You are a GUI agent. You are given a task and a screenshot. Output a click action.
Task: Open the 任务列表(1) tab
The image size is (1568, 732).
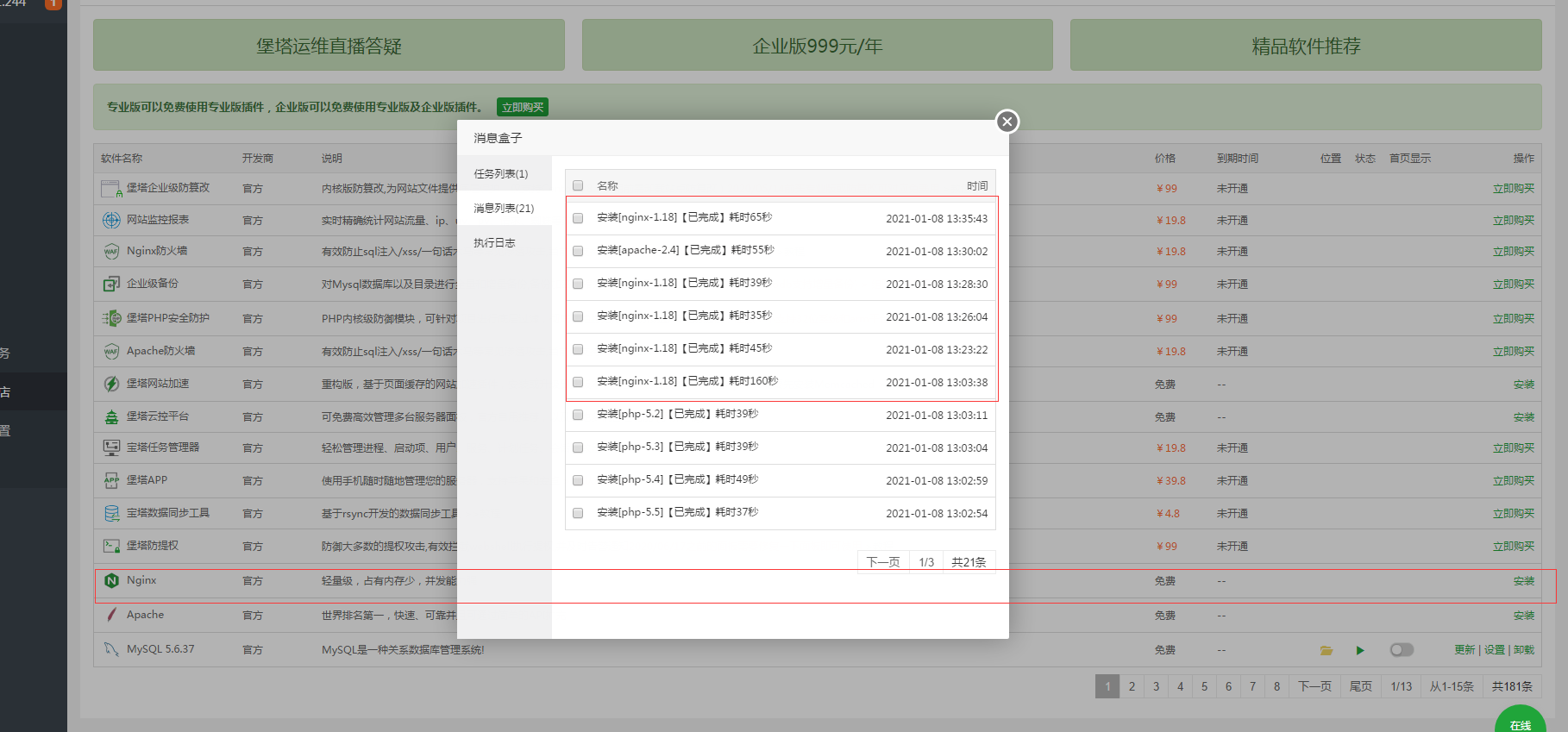pyautogui.click(x=504, y=173)
